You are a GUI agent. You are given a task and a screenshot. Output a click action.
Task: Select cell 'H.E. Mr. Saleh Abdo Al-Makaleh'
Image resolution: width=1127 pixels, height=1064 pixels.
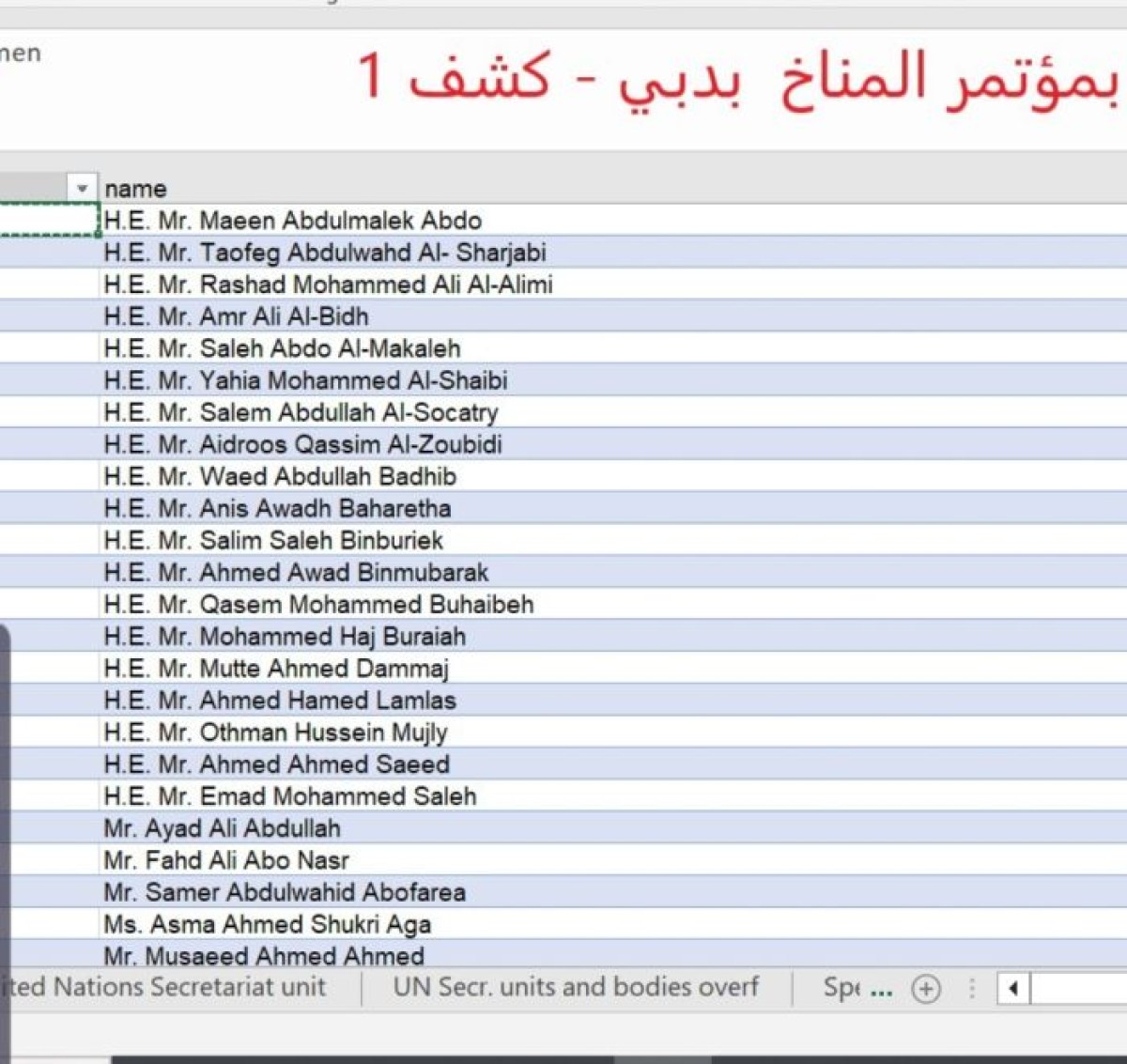coord(612,348)
